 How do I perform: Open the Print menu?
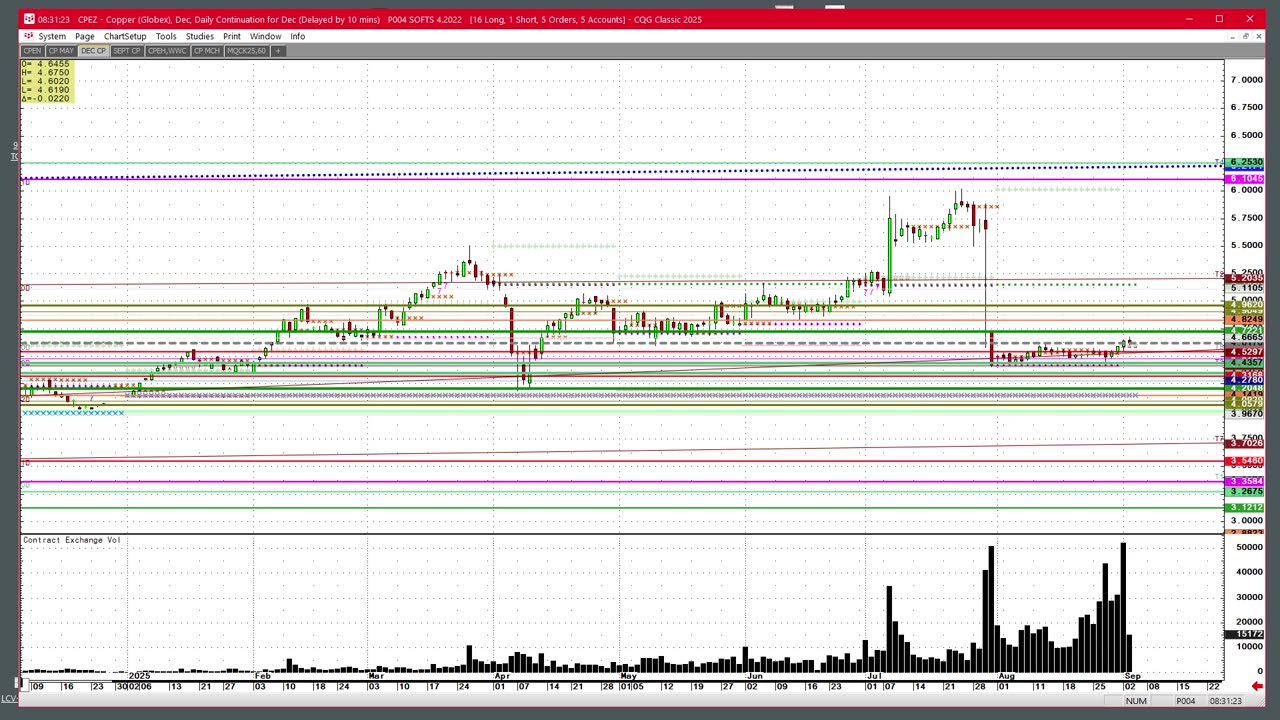point(232,36)
